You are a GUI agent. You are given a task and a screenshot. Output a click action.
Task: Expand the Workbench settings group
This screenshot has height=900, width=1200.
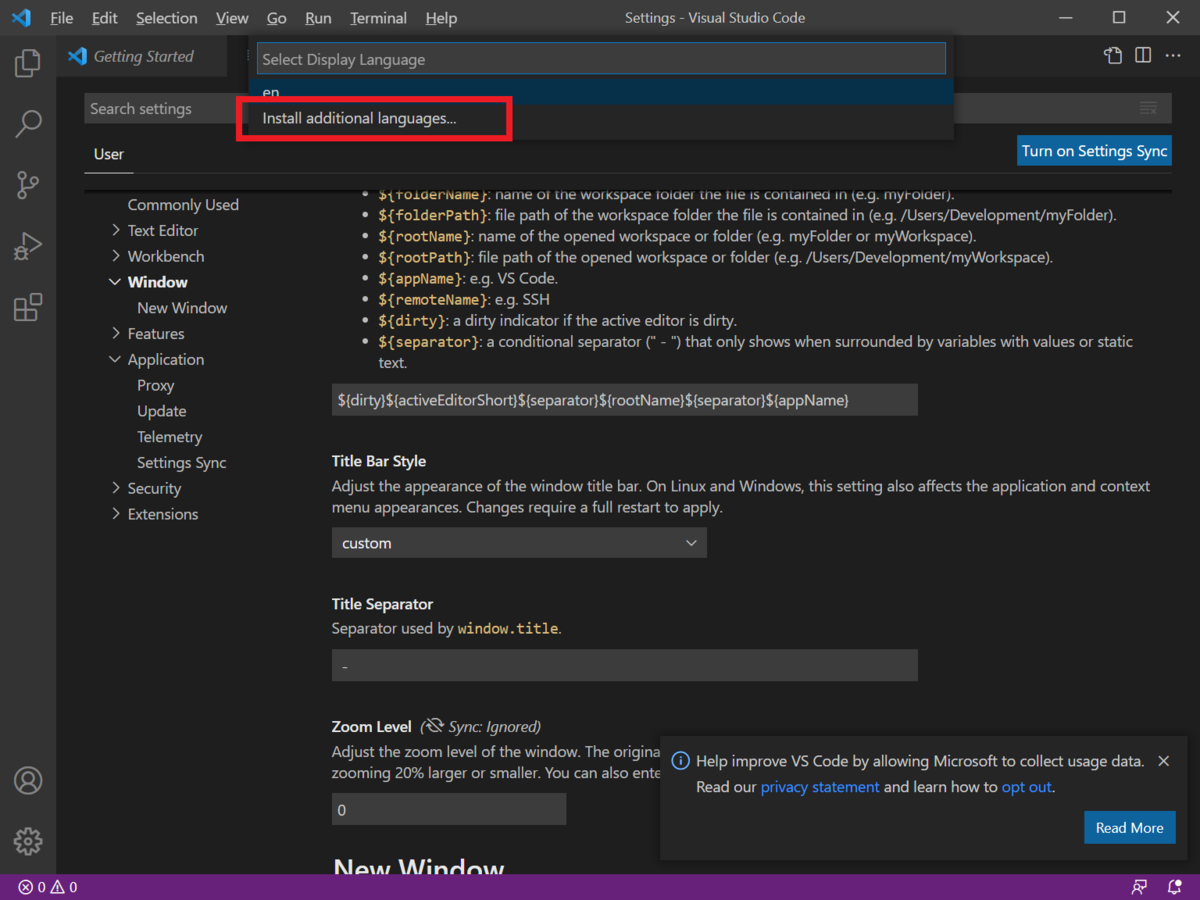(116, 256)
